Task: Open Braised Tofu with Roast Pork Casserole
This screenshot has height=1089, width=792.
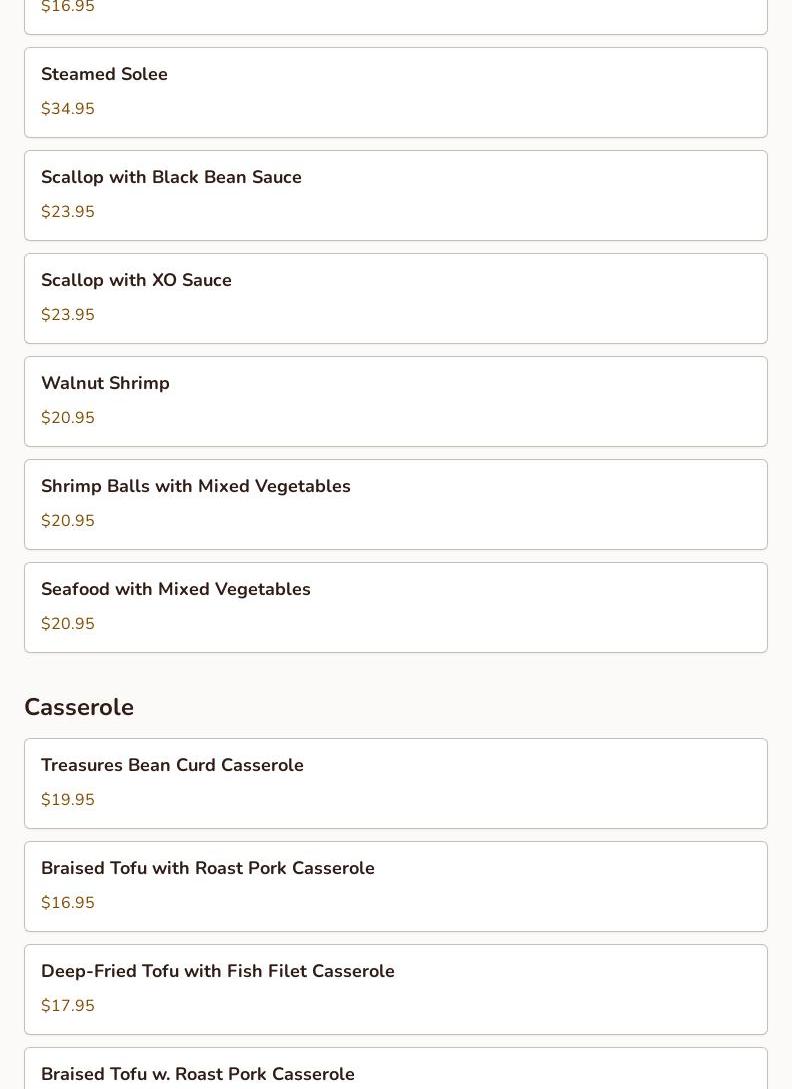Action: (208, 868)
